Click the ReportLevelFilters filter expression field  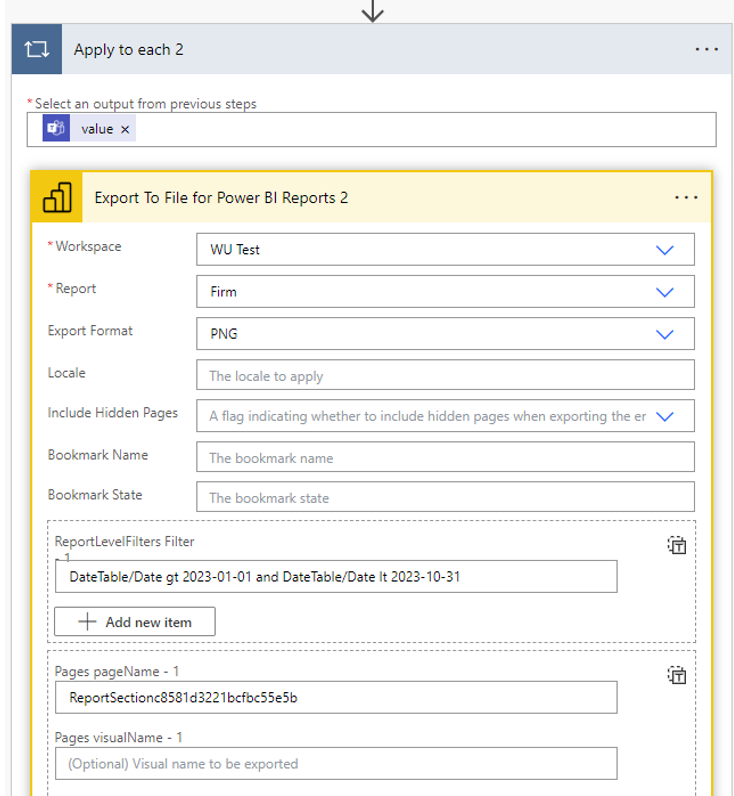pyautogui.click(x=335, y=577)
